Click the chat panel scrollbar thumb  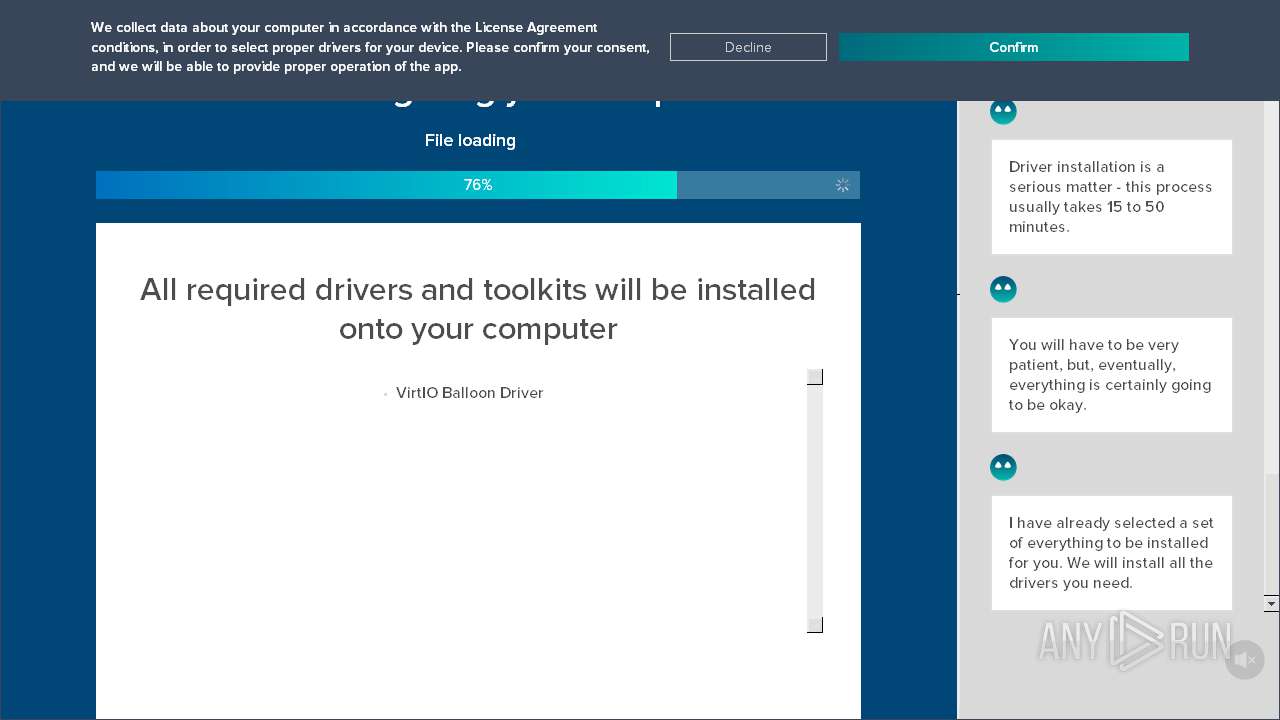point(1272,533)
